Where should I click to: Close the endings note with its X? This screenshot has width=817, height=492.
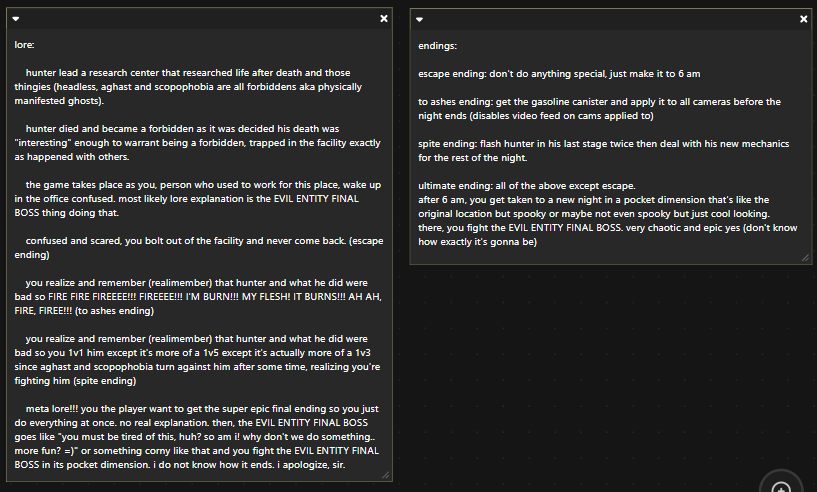[x=804, y=19]
